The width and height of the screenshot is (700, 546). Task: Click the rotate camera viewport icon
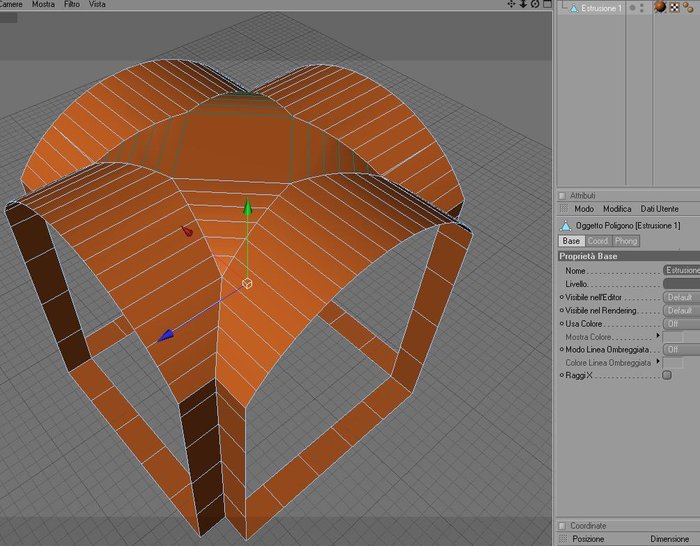(535, 4)
